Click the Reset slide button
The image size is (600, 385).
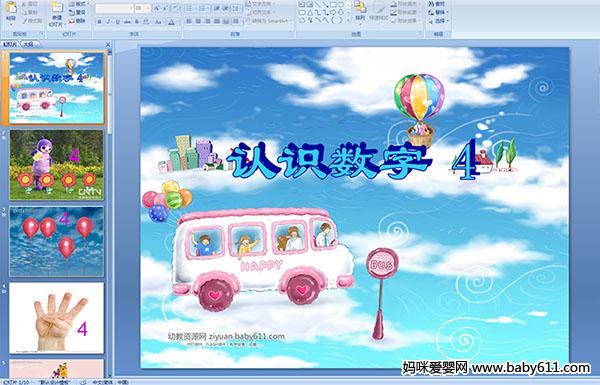78,12
